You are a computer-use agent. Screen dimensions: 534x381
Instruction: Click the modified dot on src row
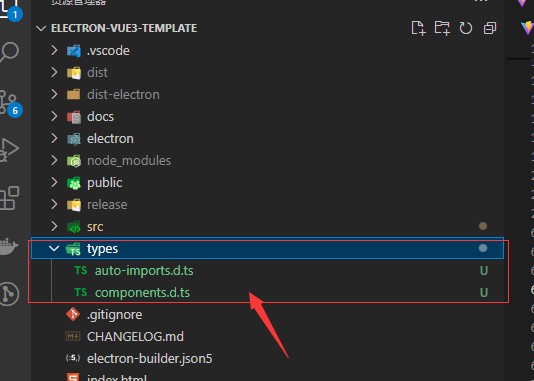tap(483, 226)
